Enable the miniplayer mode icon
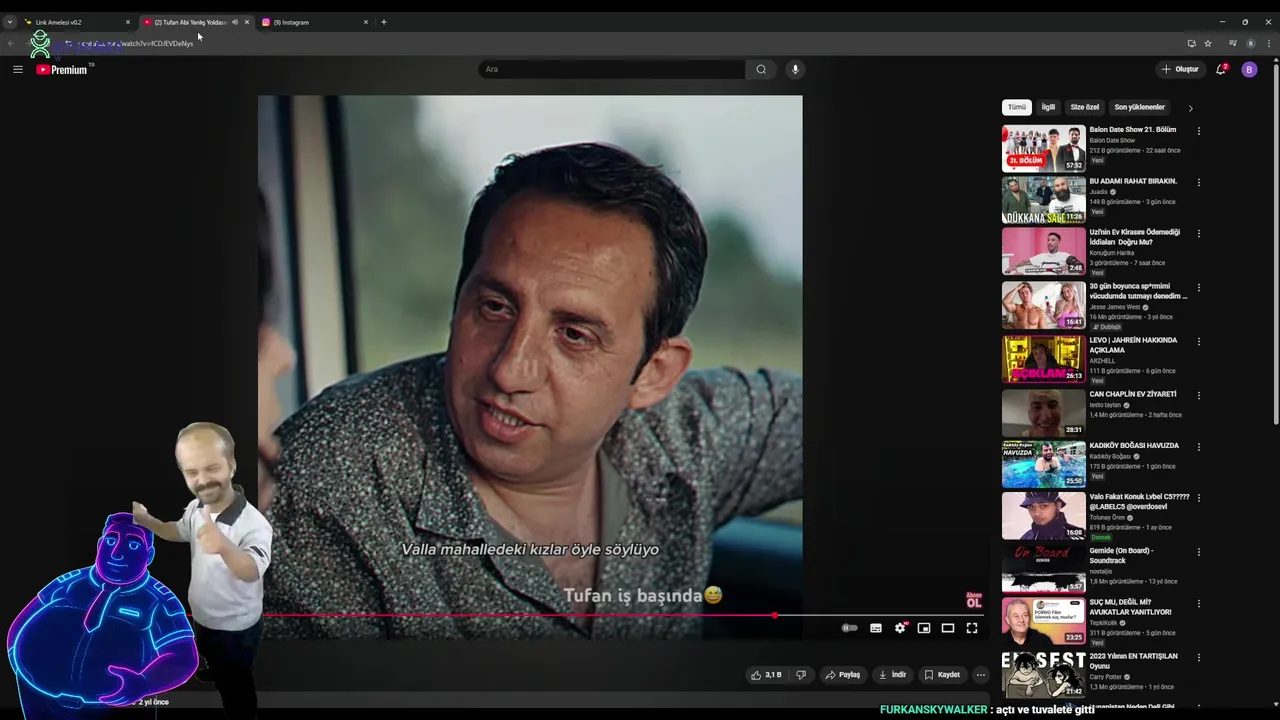 tap(924, 628)
